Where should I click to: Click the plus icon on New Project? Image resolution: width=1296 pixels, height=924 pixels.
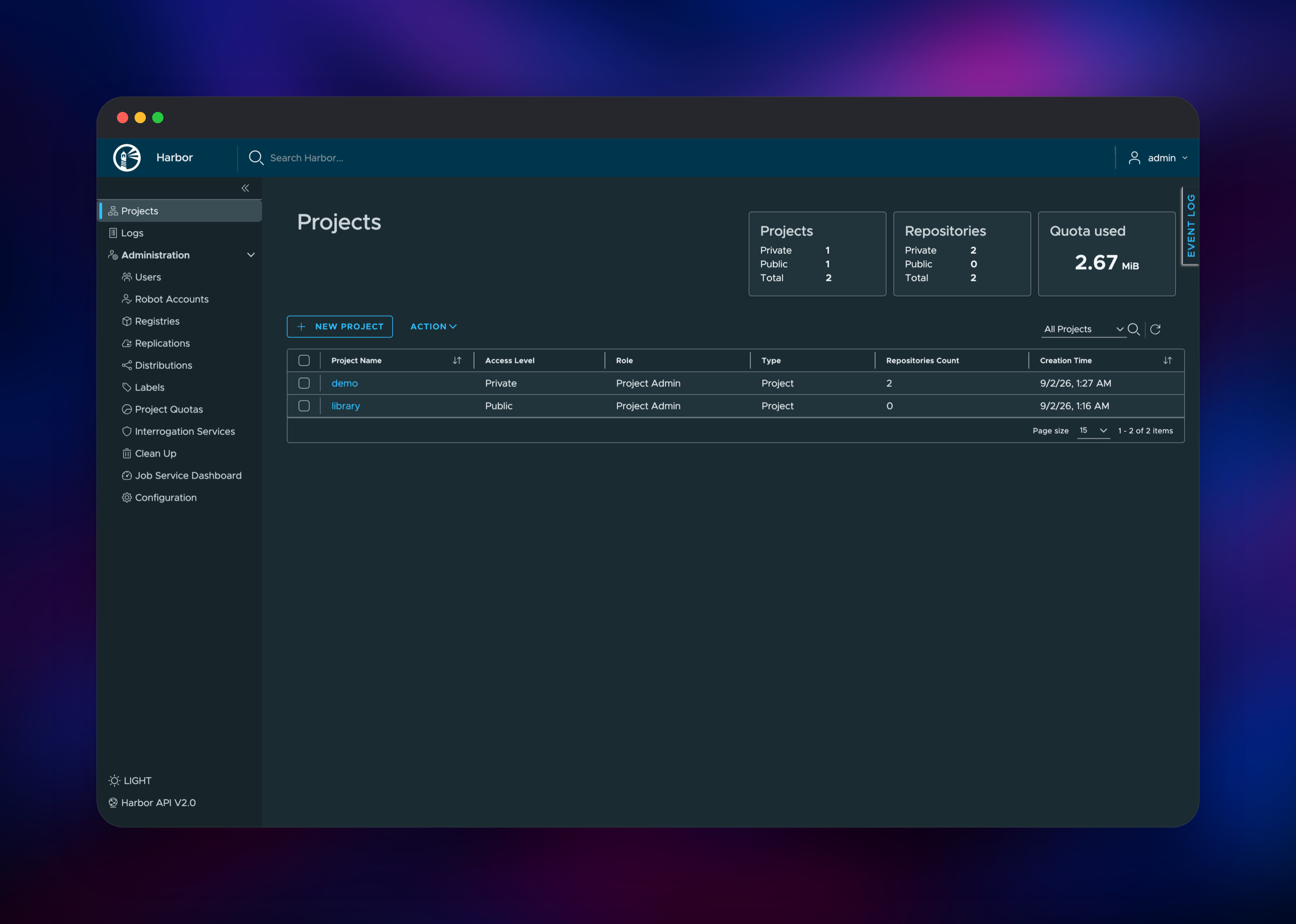point(302,327)
